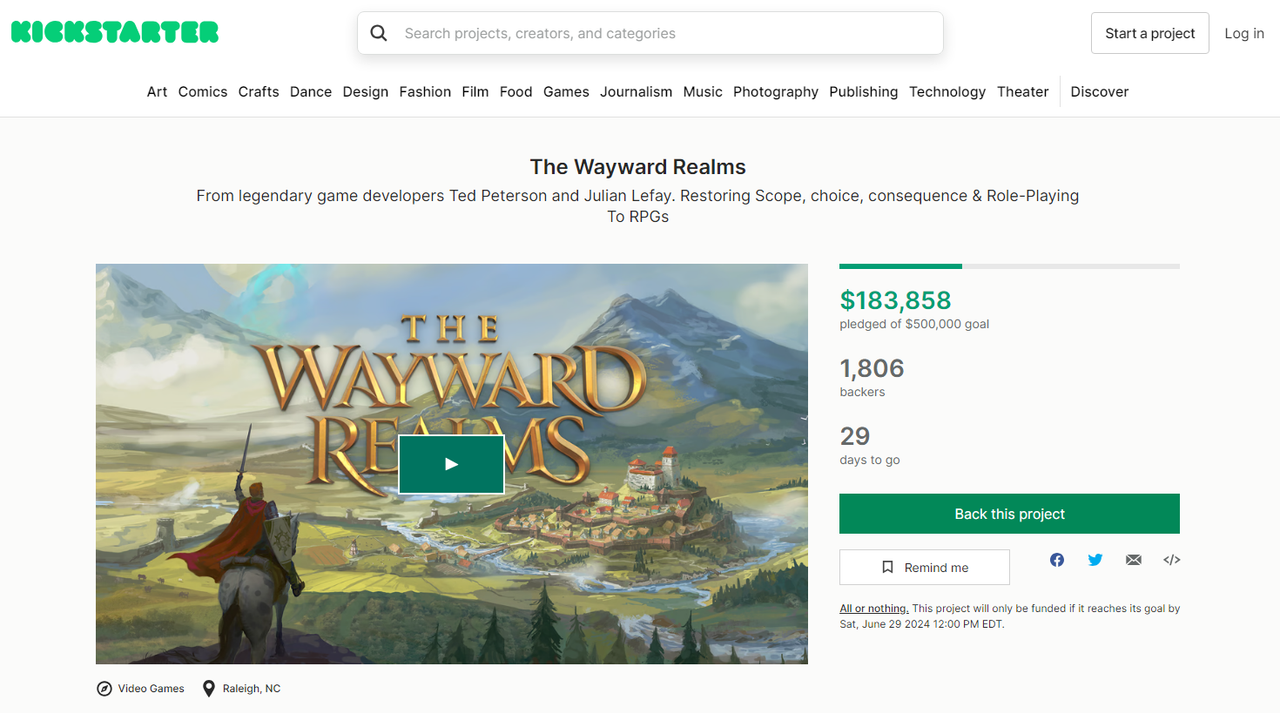This screenshot has width=1280, height=713.
Task: Click the funding progress bar
Action: (1010, 266)
